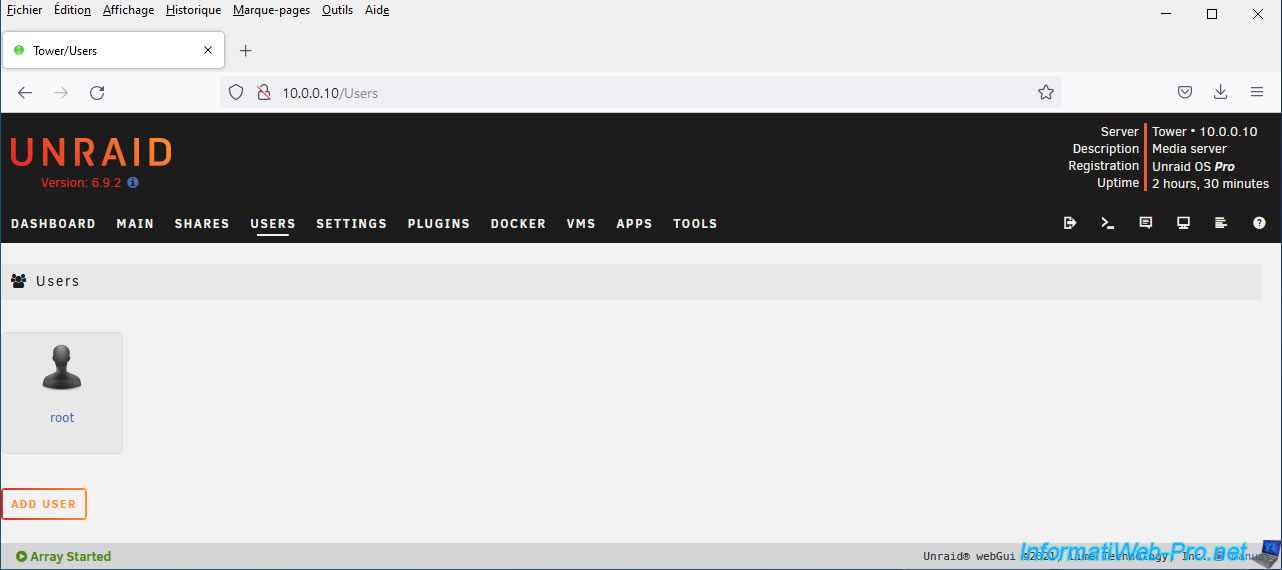Go to the Dashboard tab
1282x570 pixels.
coord(53,224)
